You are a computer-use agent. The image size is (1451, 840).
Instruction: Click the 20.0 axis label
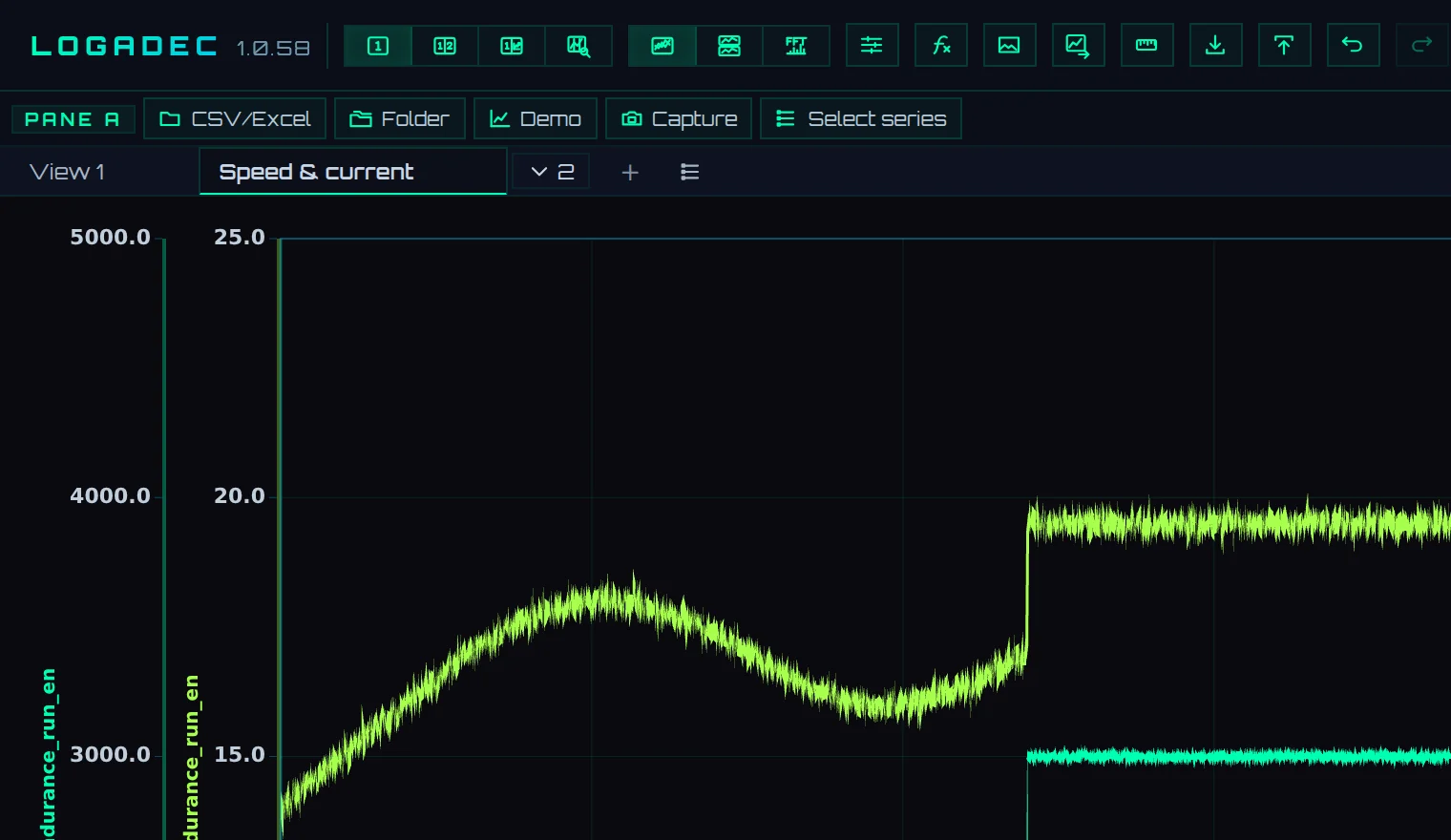tap(240, 495)
